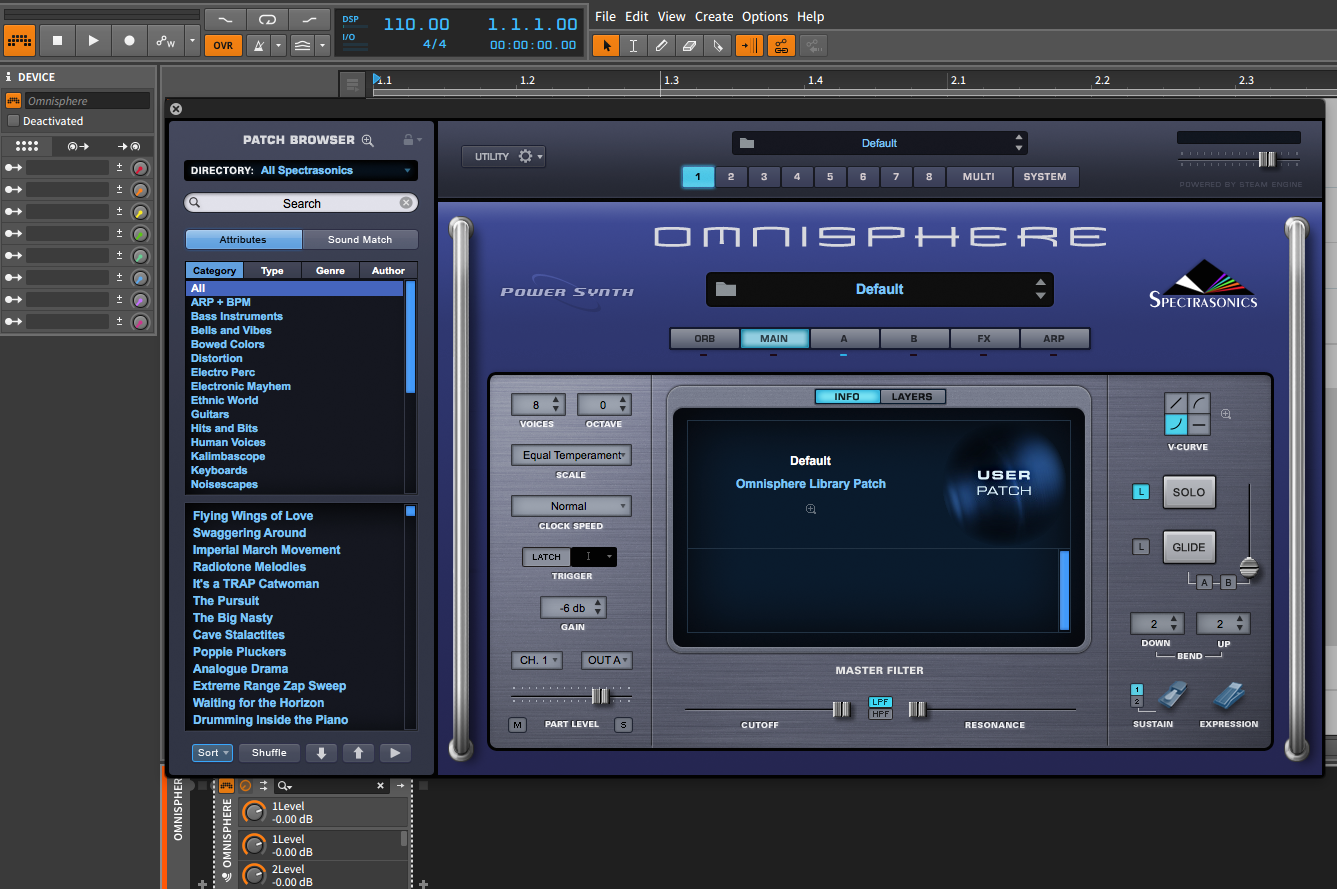
Task: Select the Time selection tool
Action: pos(633,45)
